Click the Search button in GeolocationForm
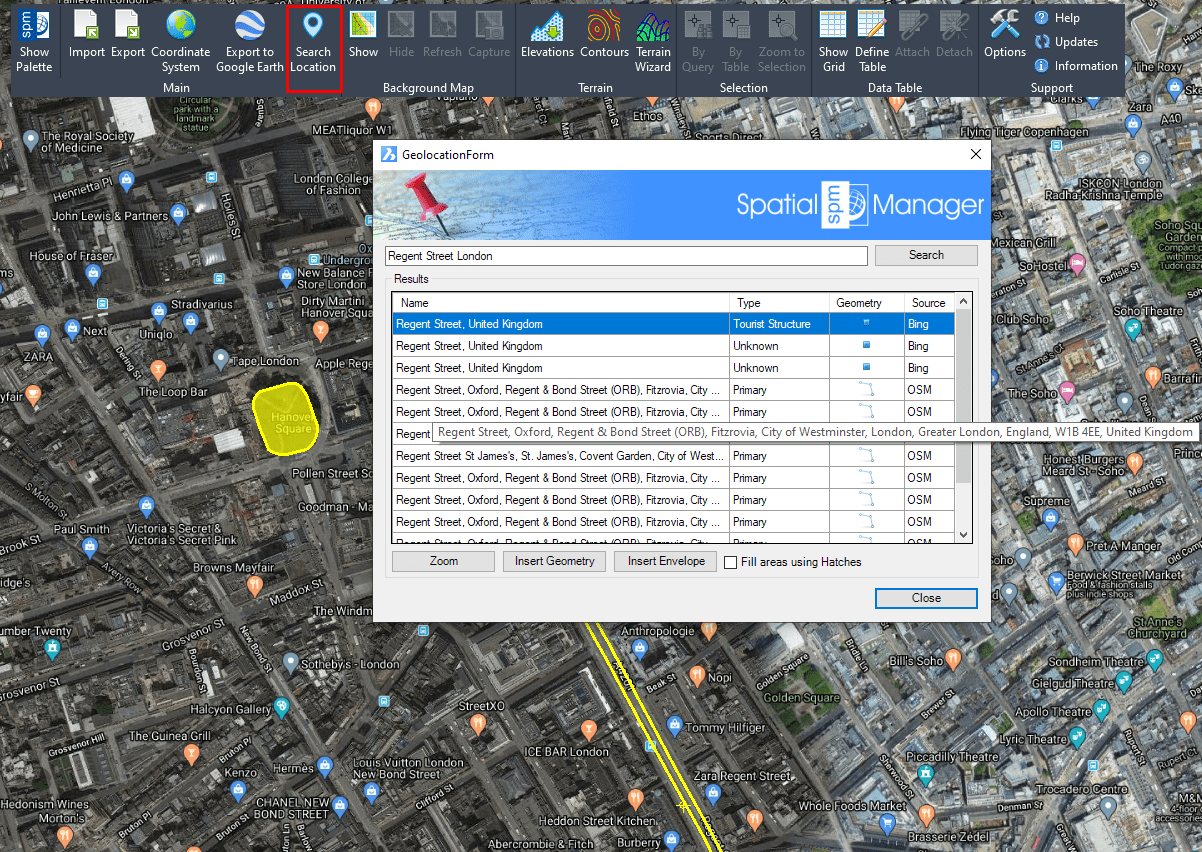The image size is (1202, 852). coord(926,255)
